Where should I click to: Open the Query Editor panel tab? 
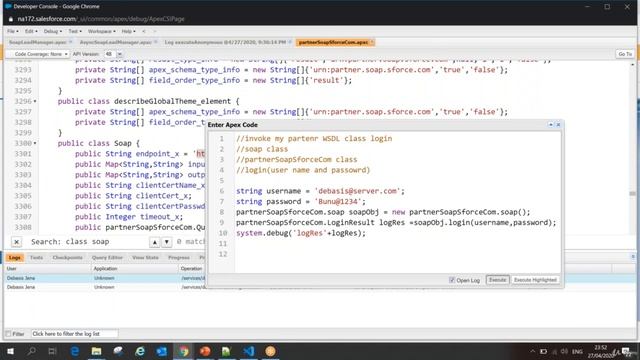(107, 258)
